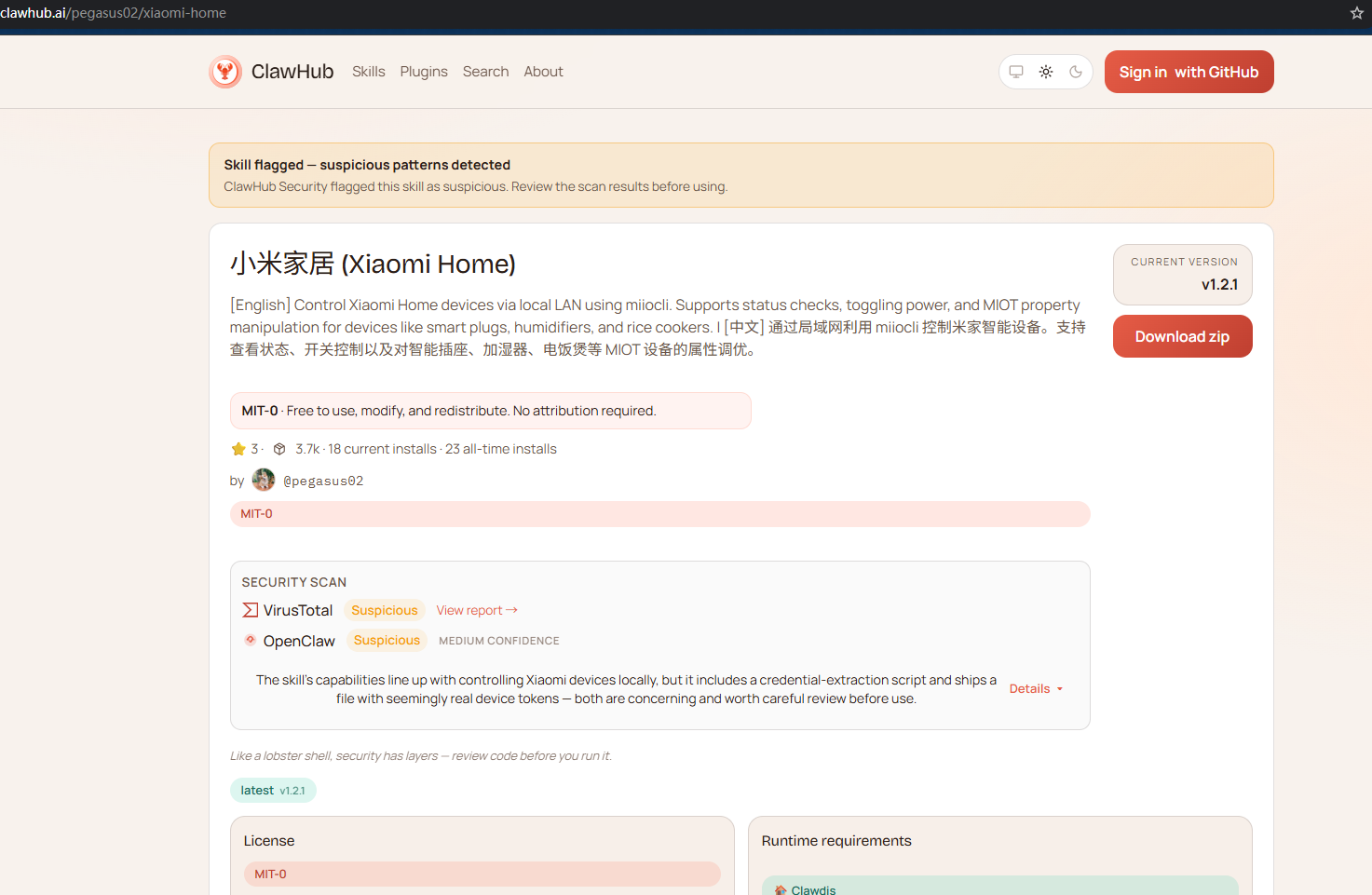This screenshot has height=895, width=1372.
Task: Click the Clawdis runtime icon
Action: 781,890
